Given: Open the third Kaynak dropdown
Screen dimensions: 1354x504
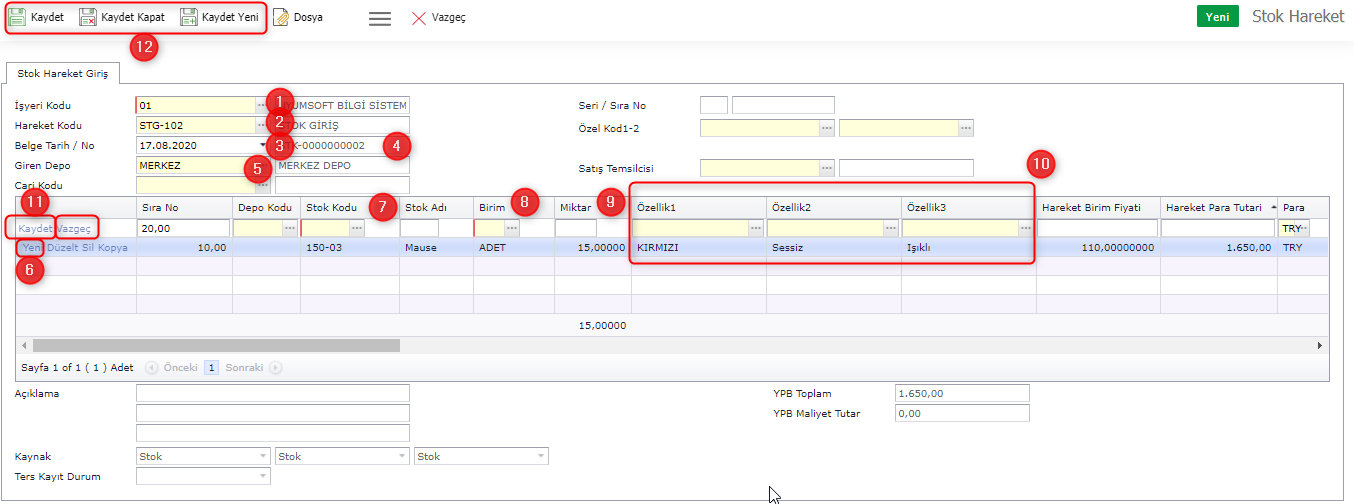Looking at the screenshot, I should tap(542, 456).
